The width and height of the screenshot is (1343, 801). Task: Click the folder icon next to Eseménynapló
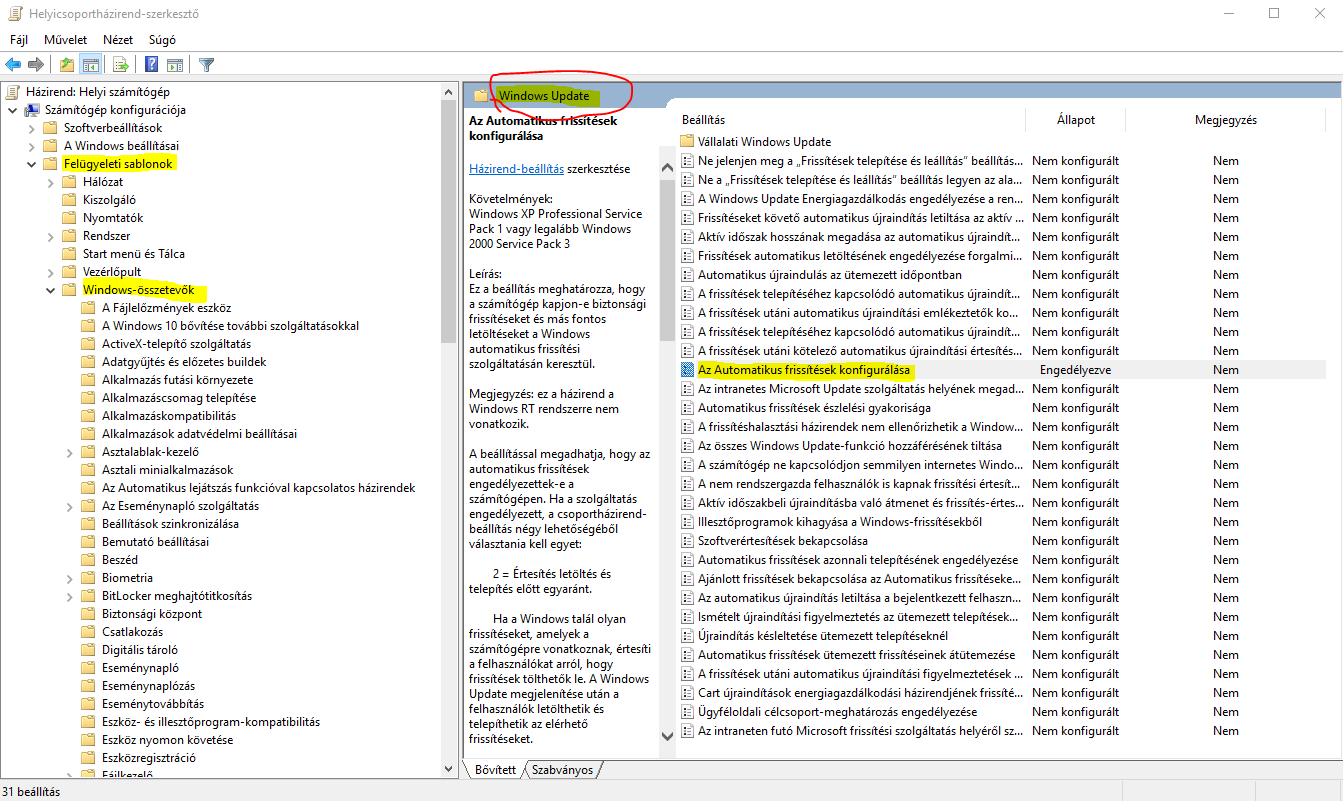pyautogui.click(x=88, y=668)
